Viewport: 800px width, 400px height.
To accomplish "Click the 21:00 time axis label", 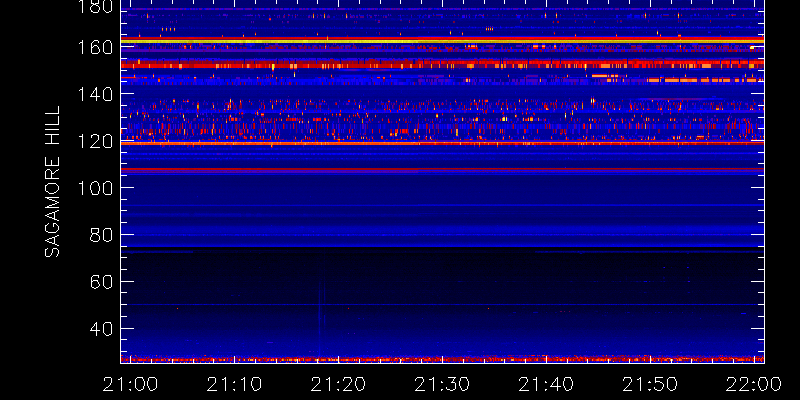I will [131, 384].
